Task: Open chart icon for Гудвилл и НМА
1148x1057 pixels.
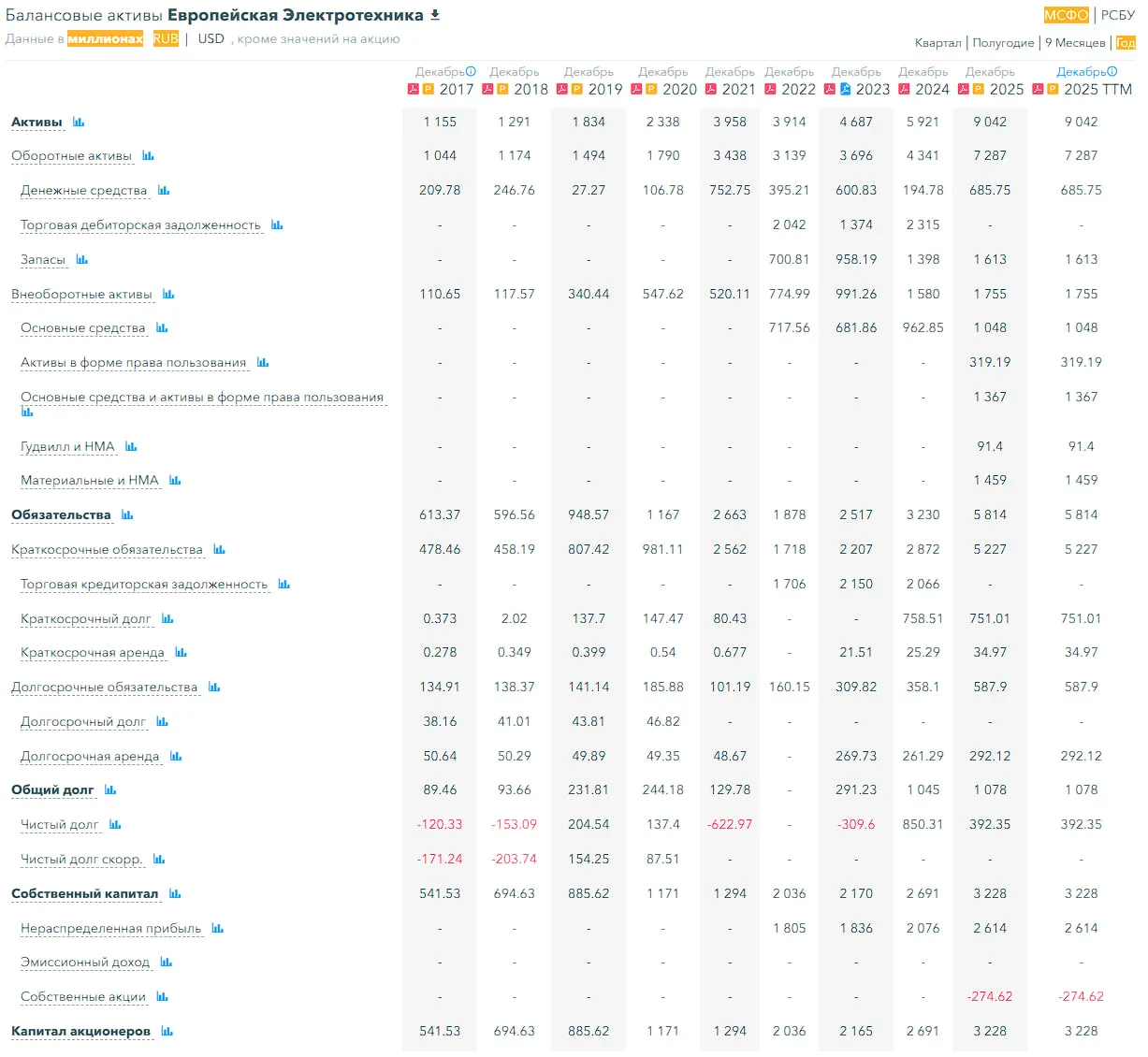Action: [131, 447]
